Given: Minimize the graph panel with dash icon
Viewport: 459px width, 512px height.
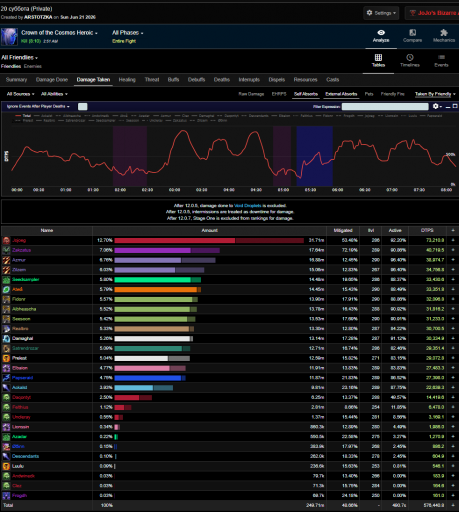Looking at the screenshot, I should [x=448, y=107].
